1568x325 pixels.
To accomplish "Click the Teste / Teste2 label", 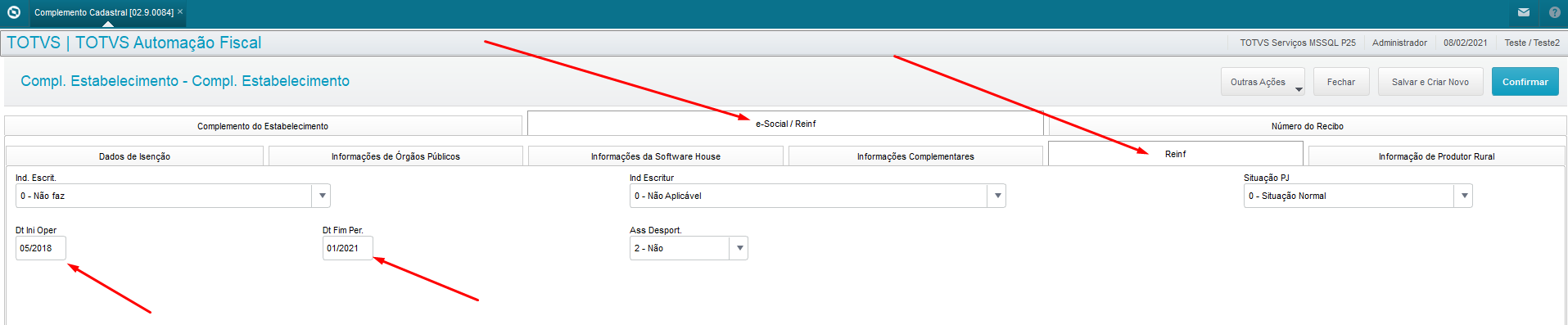I will pyautogui.click(x=1532, y=43).
